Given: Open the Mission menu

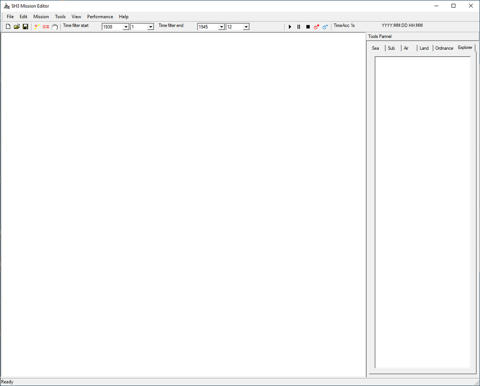Looking at the screenshot, I should click(41, 17).
